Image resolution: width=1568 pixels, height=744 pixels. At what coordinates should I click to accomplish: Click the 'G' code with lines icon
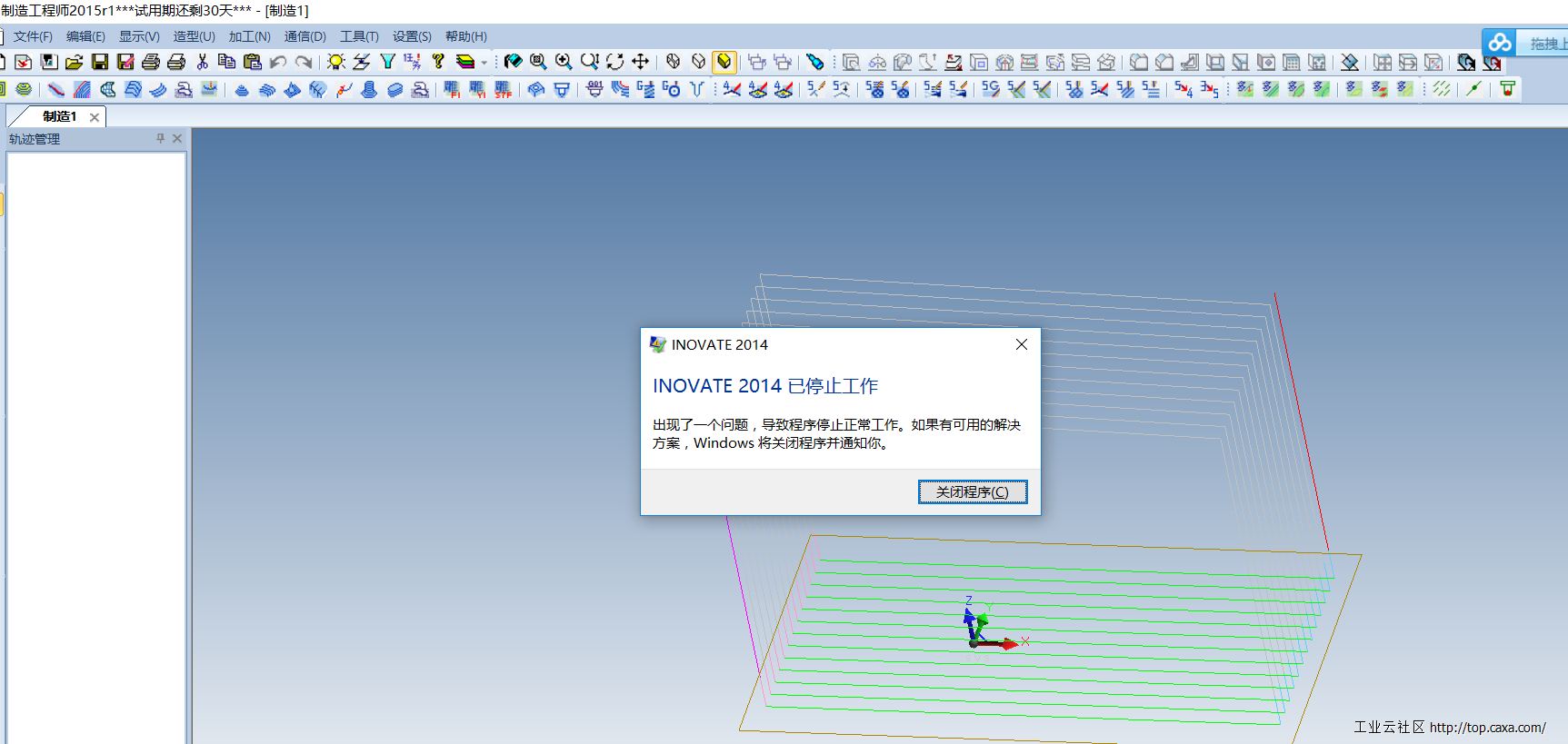pos(645,89)
